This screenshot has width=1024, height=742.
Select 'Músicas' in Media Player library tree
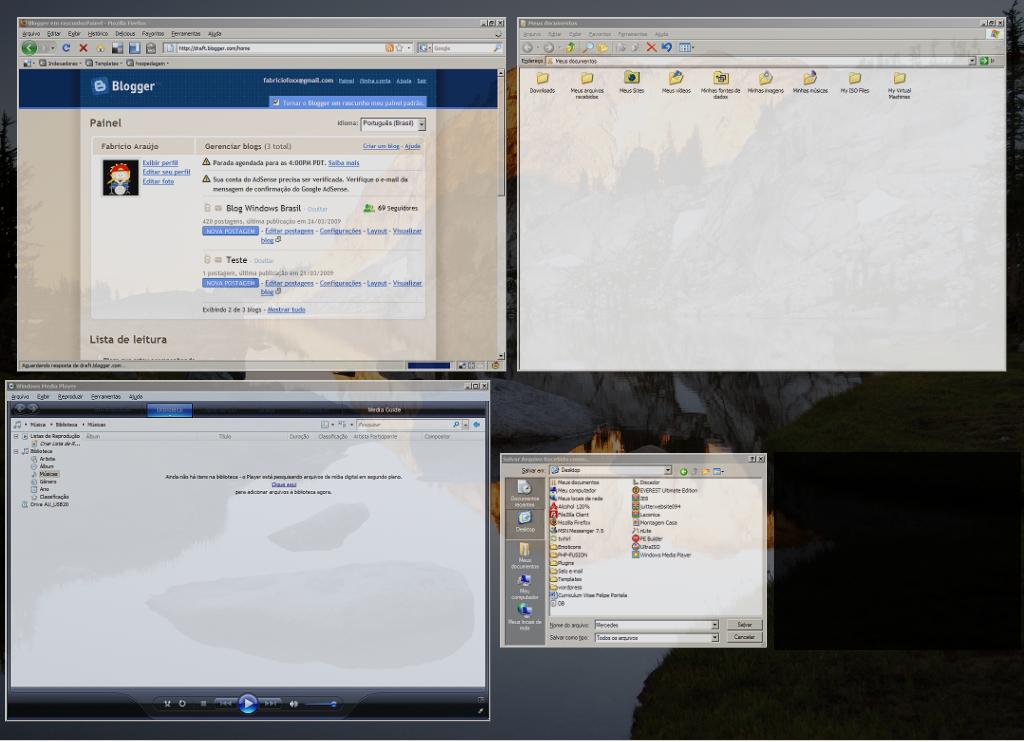click(48, 474)
